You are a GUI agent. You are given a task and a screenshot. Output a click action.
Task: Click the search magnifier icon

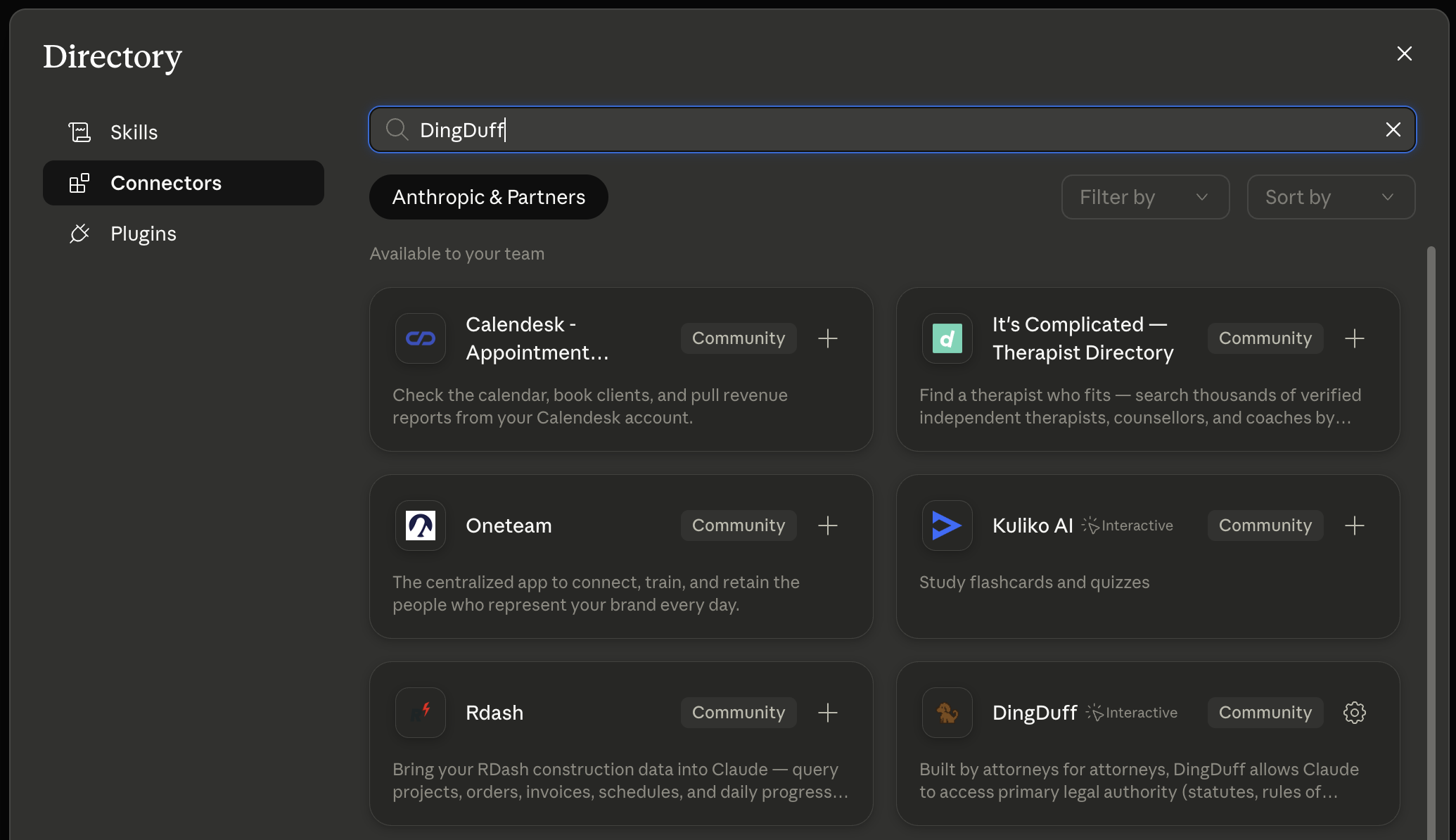(x=397, y=129)
